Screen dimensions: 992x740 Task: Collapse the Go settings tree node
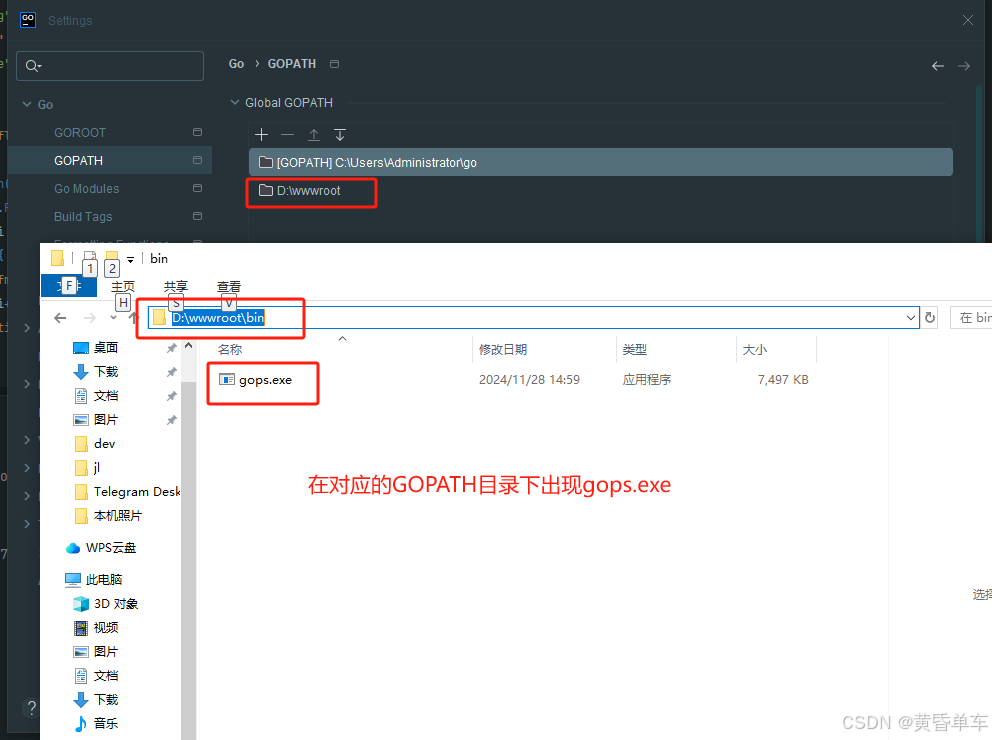(x=27, y=104)
